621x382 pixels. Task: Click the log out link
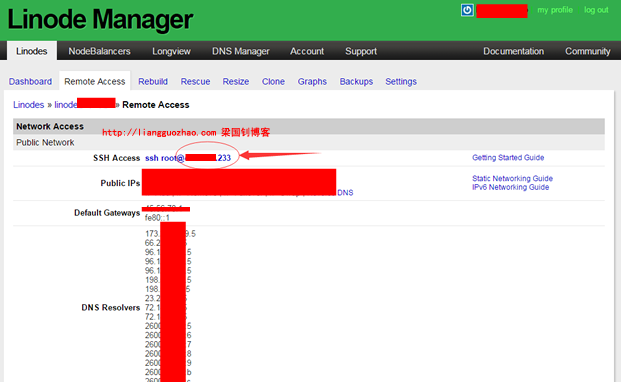click(x=596, y=10)
